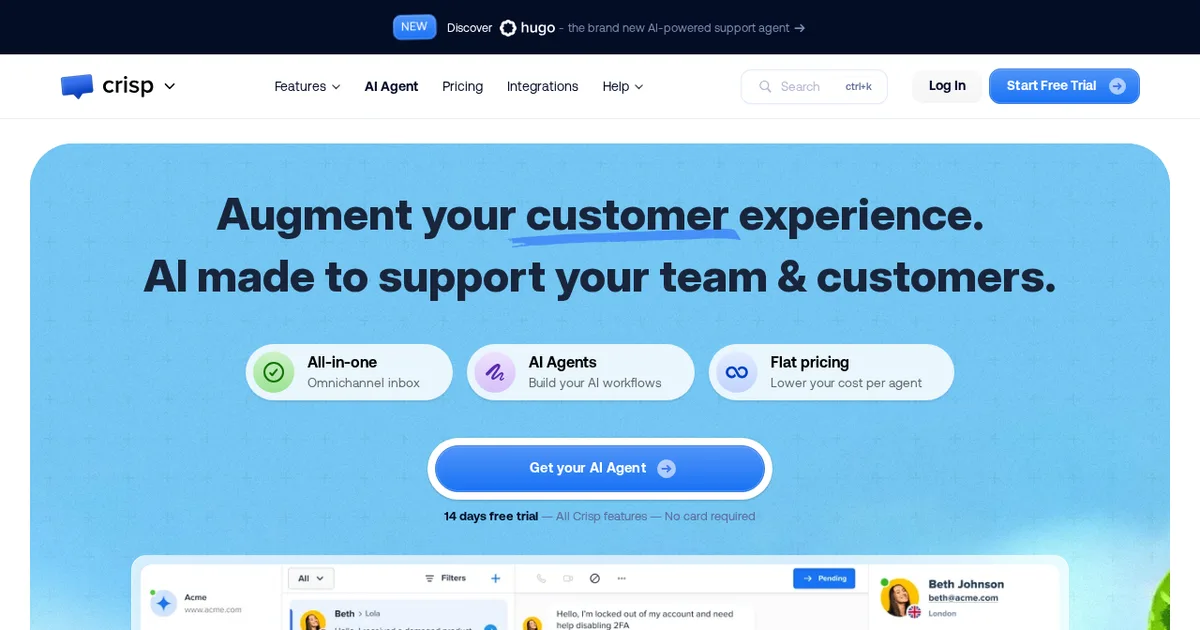Click the Acme workspace sparkle icon
The image size is (1200, 630).
pos(164,603)
